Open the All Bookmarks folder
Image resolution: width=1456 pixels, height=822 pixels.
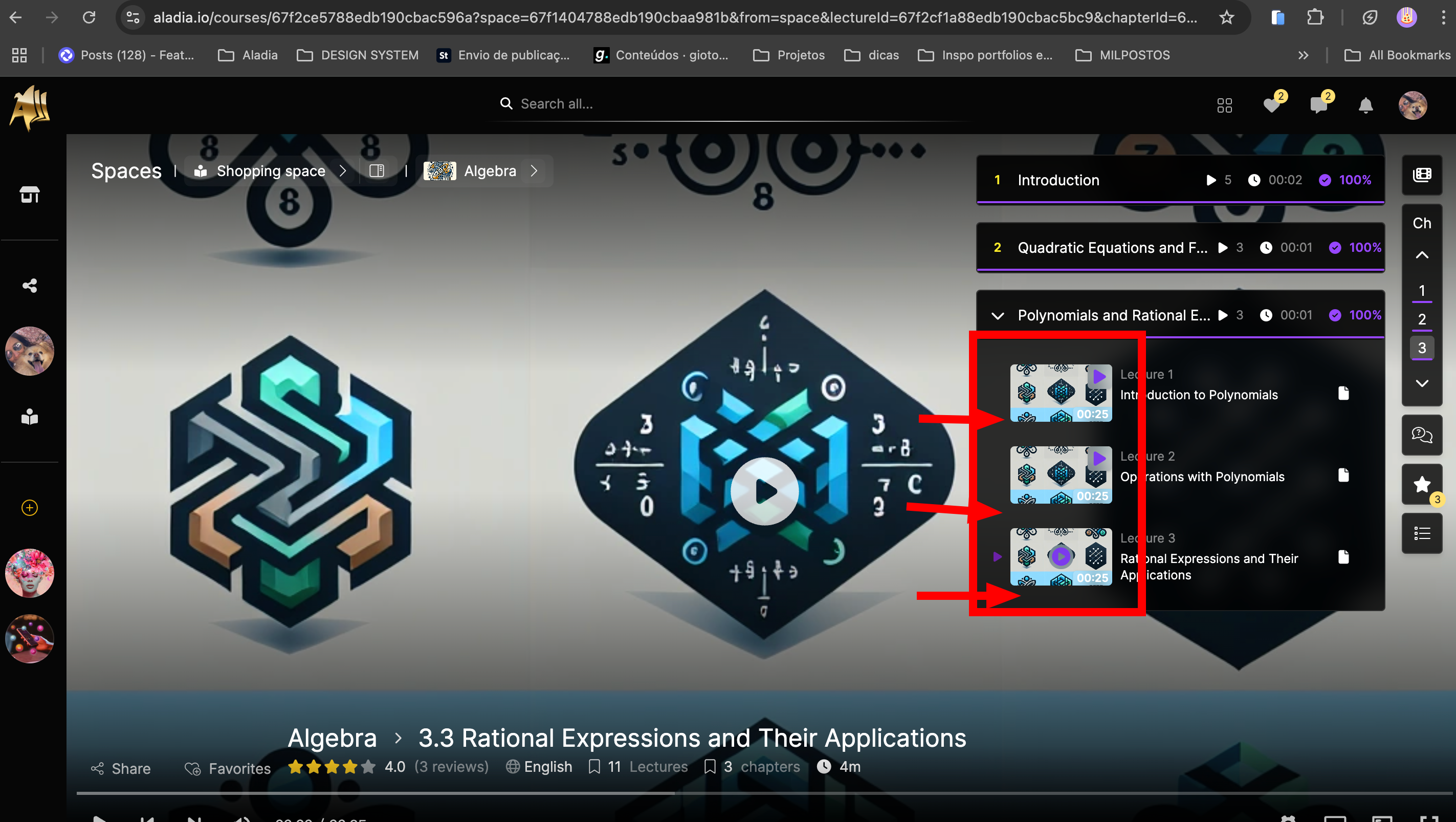1397,55
